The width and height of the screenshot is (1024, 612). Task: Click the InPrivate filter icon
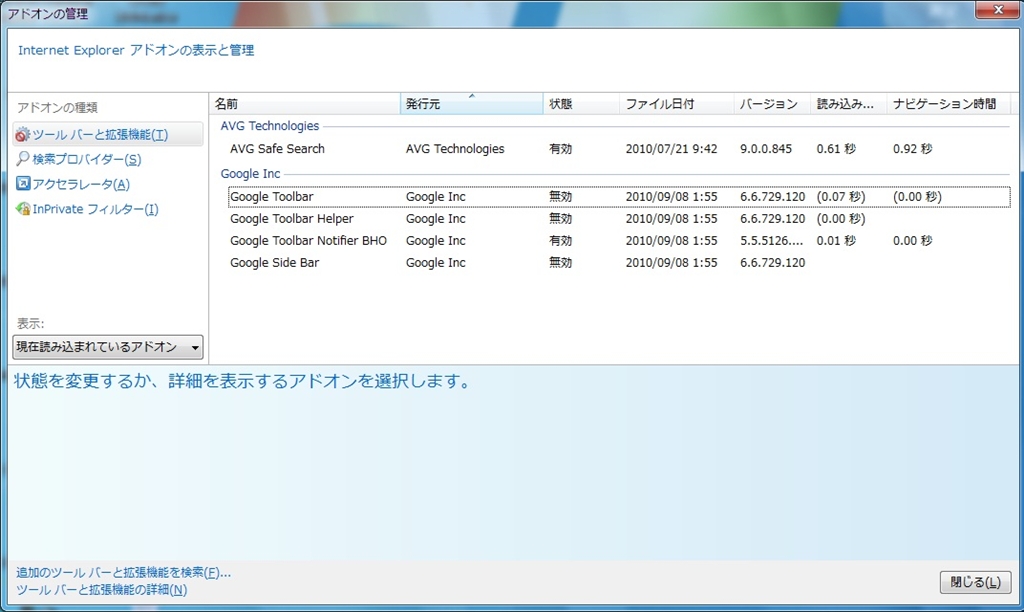(x=23, y=209)
